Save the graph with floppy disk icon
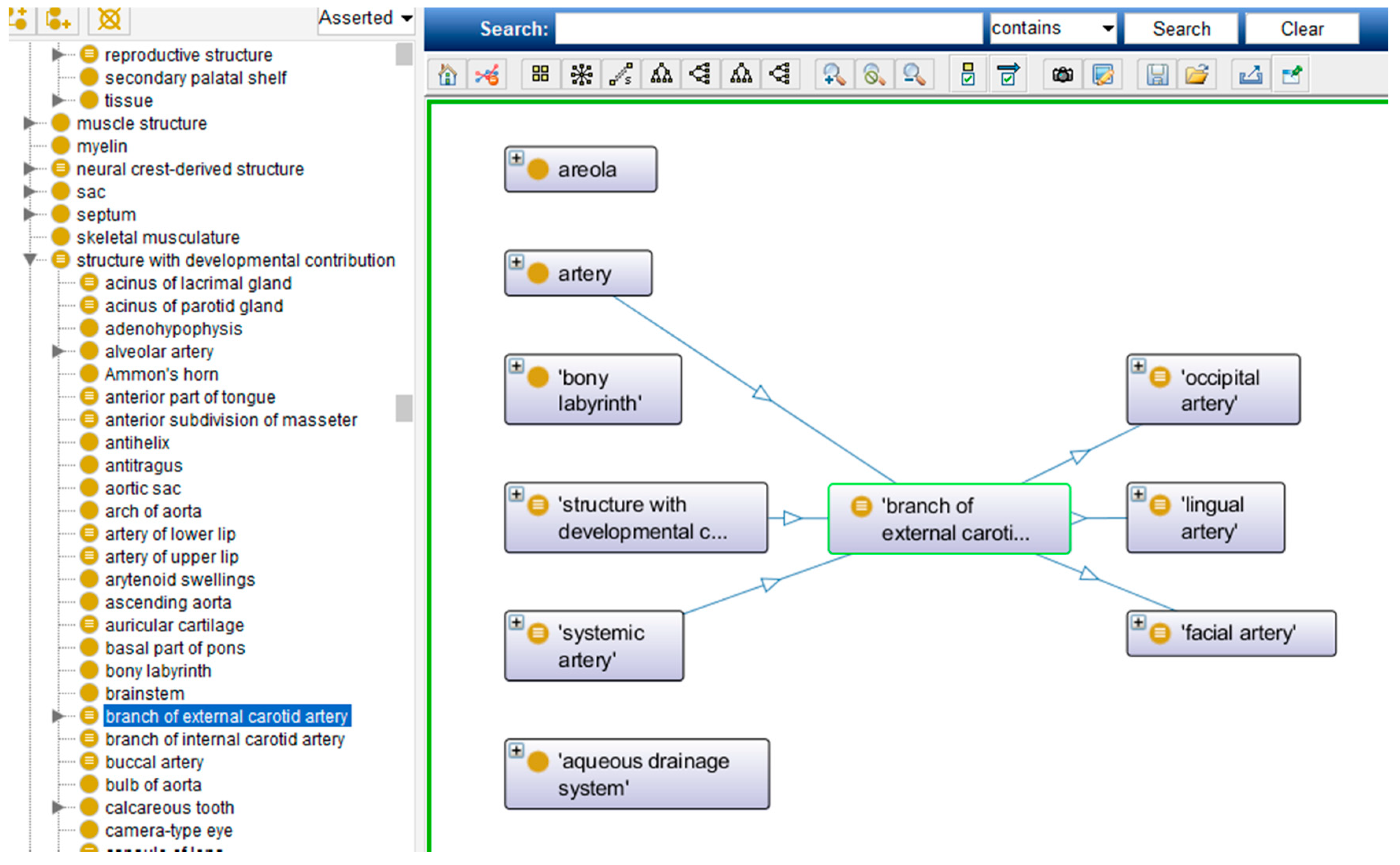The width and height of the screenshot is (1400, 865). coord(1156,75)
